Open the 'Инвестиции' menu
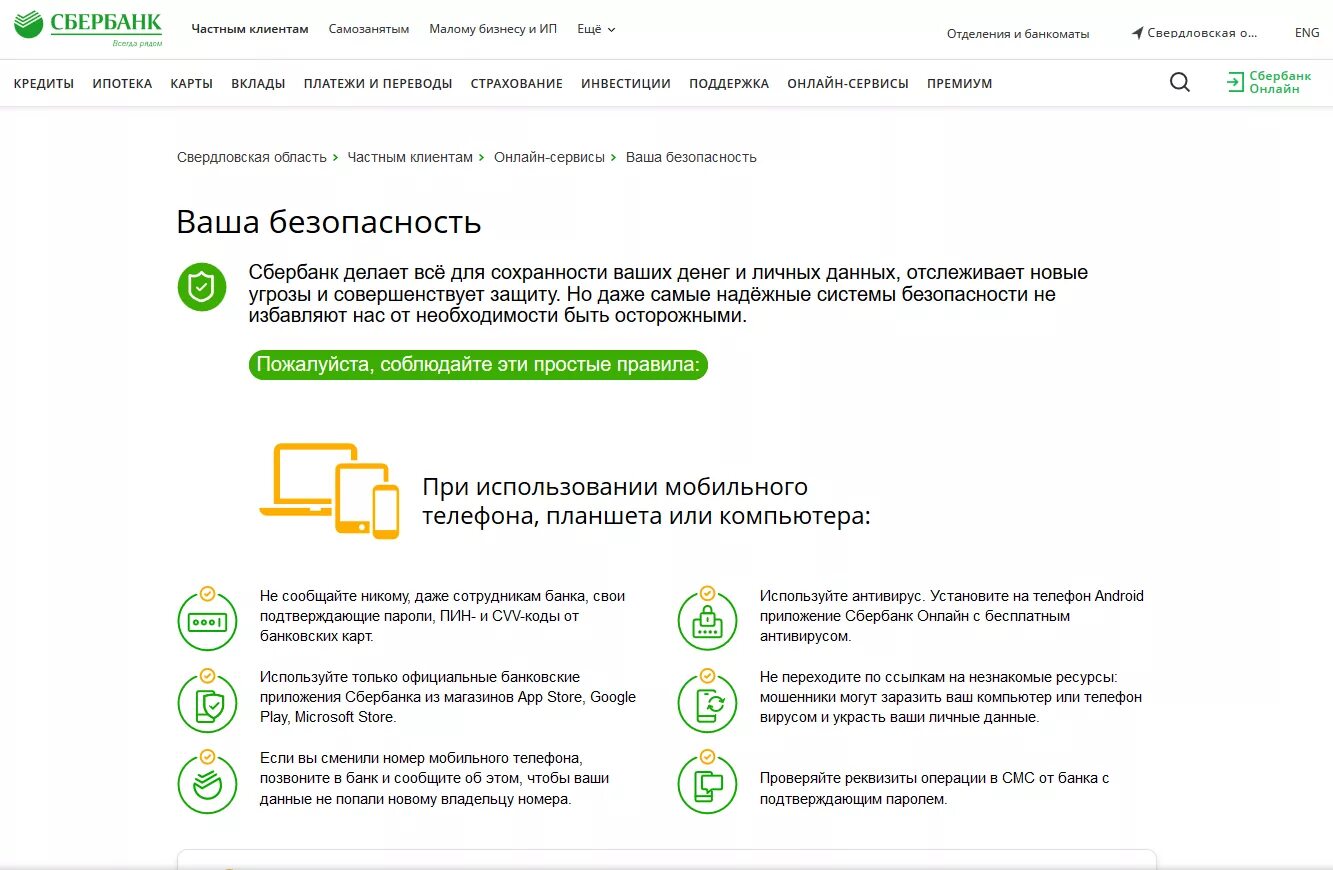The height and width of the screenshot is (870, 1333). click(626, 84)
